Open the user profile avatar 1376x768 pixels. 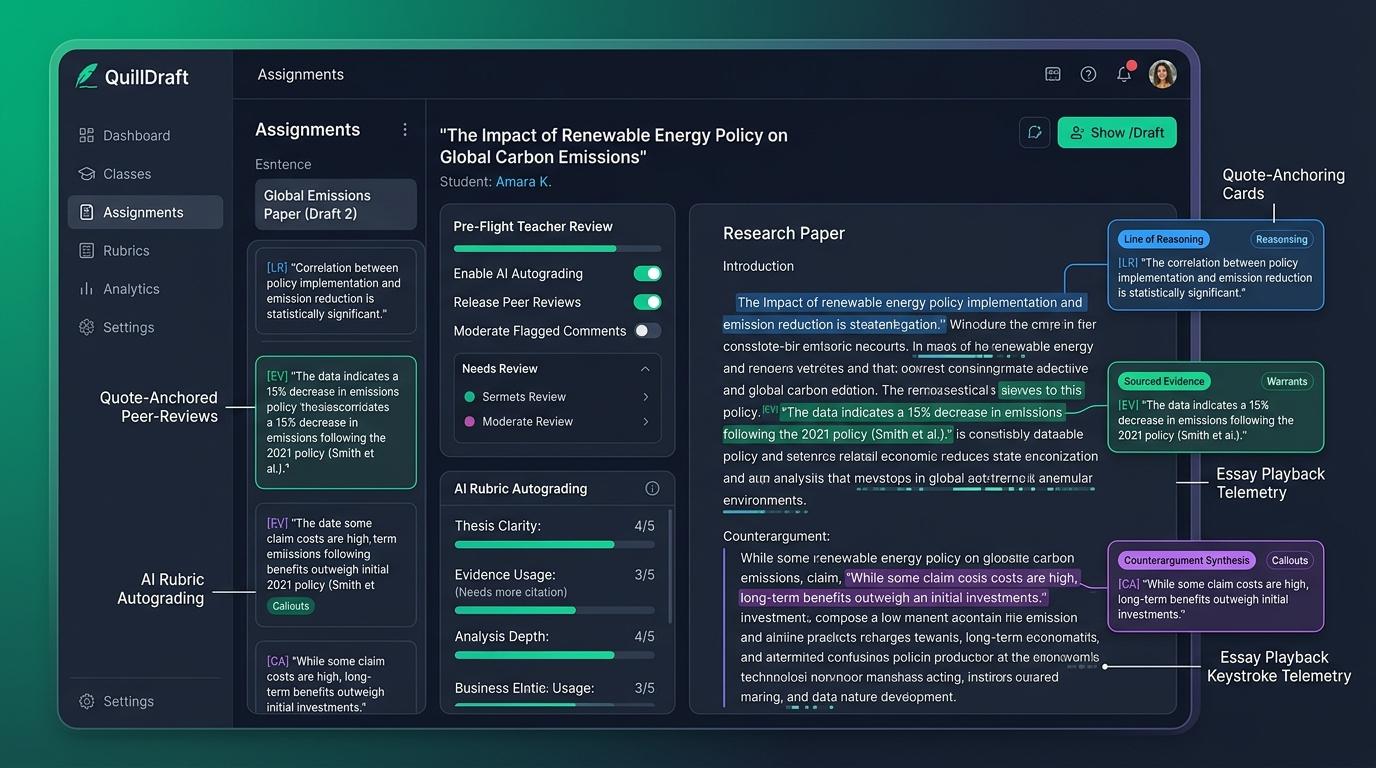tap(1162, 74)
